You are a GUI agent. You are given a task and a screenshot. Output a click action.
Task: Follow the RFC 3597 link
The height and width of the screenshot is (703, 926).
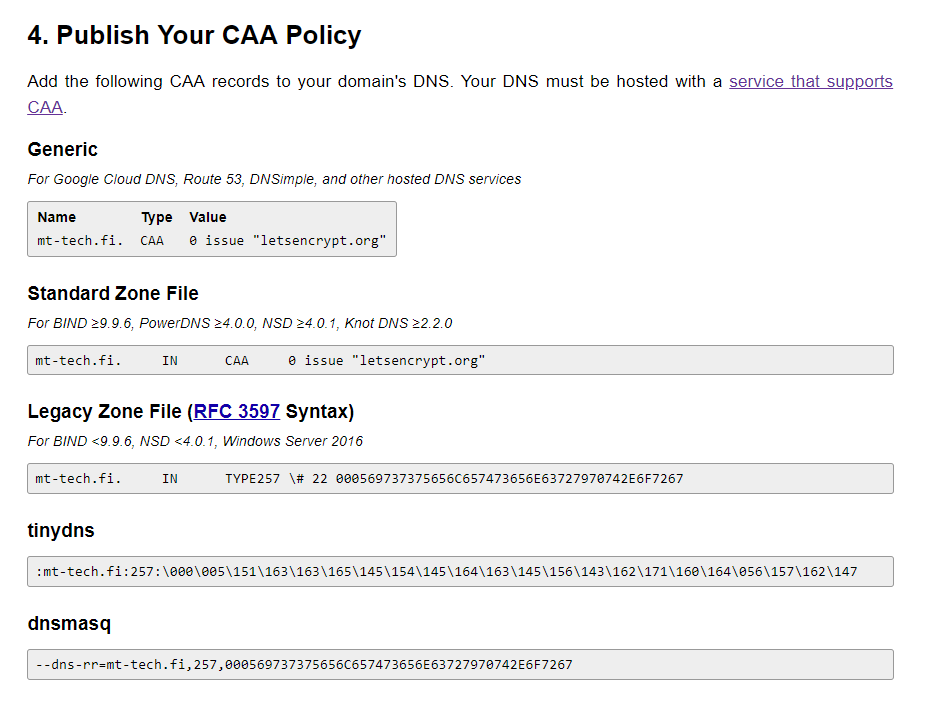tap(237, 412)
